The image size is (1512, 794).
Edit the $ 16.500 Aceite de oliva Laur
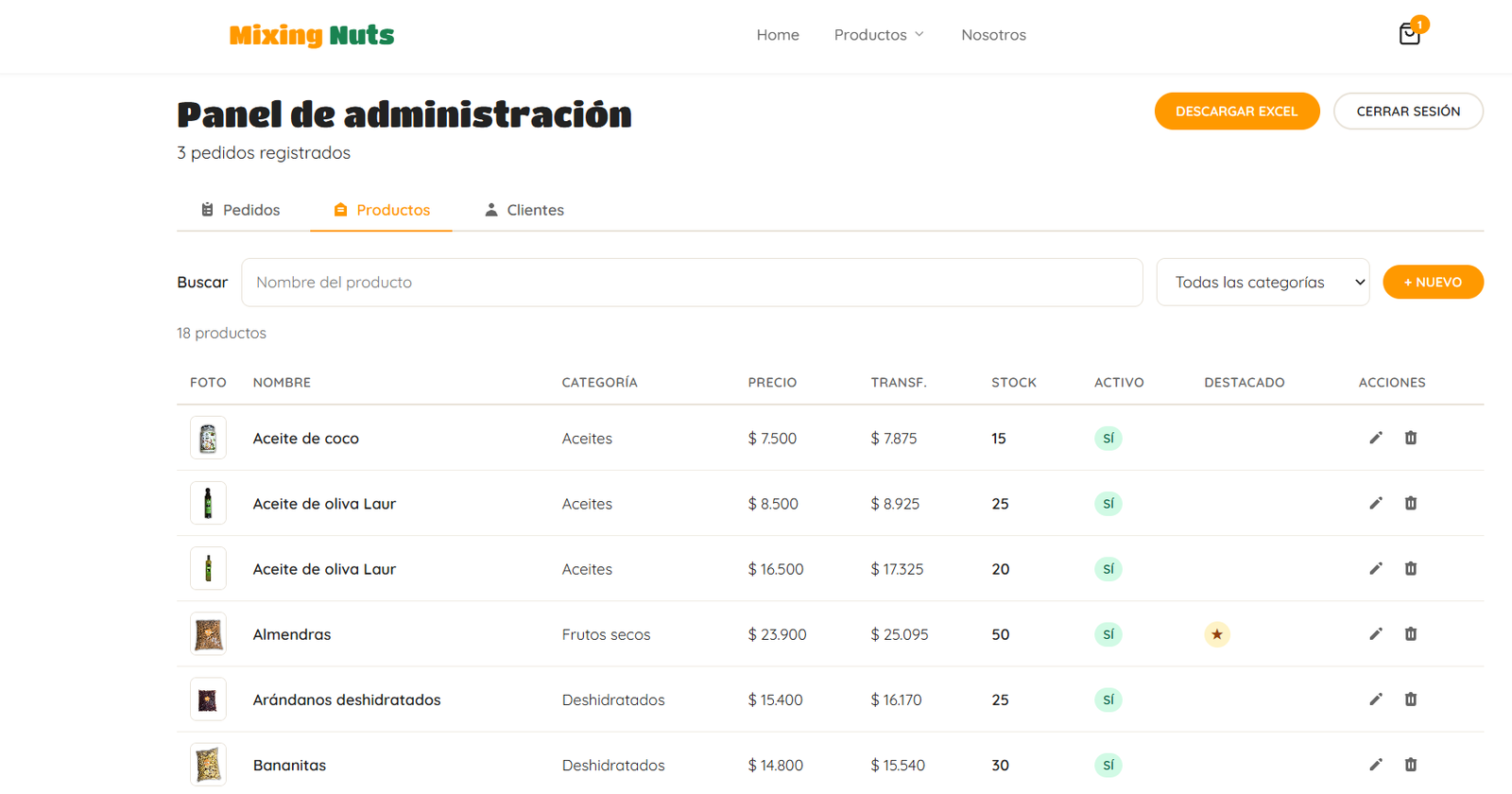(1376, 568)
